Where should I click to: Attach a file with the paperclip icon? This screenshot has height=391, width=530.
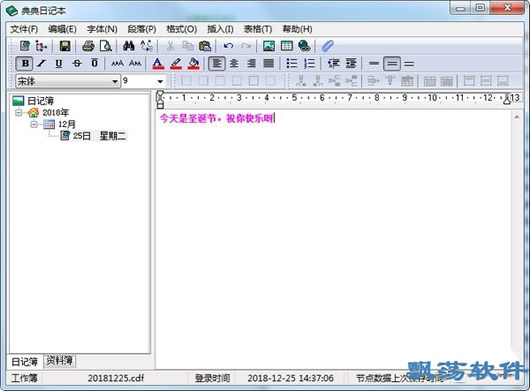click(327, 46)
